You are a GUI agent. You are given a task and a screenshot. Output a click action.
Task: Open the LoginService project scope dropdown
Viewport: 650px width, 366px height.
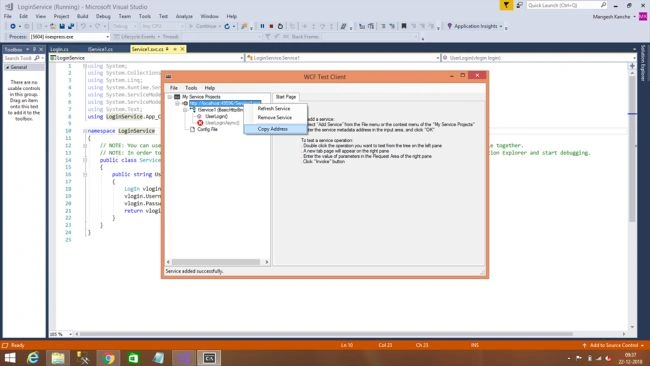click(x=146, y=58)
